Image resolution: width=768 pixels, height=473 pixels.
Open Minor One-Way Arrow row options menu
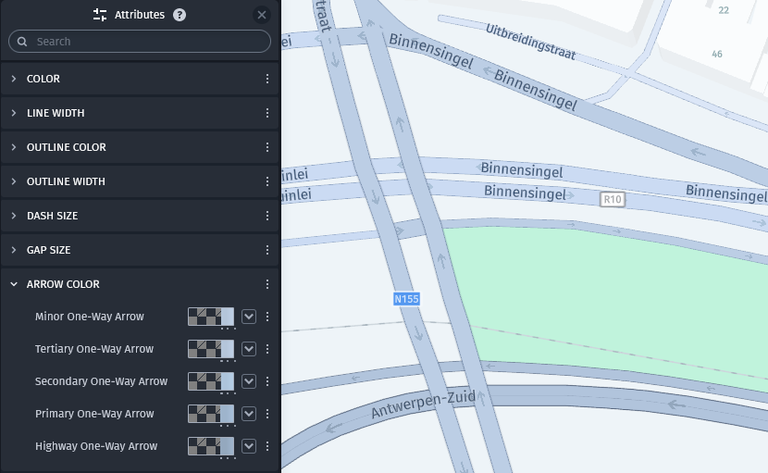pyautogui.click(x=267, y=316)
